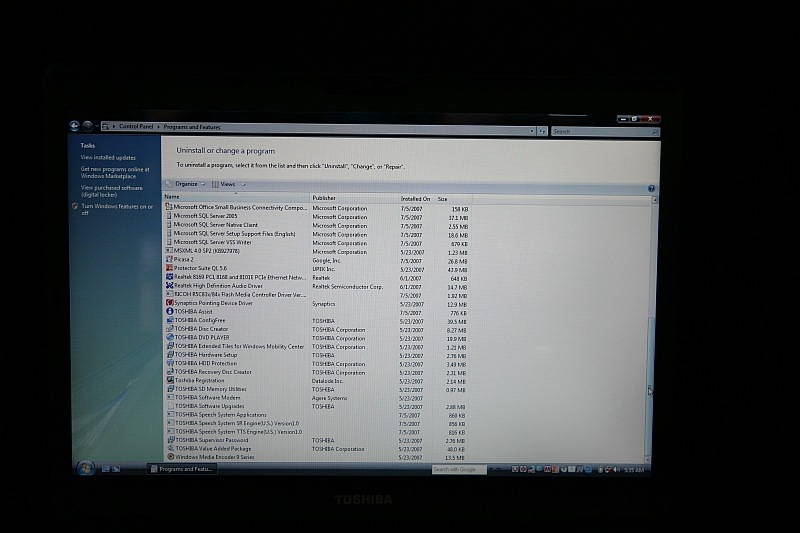Click the TOSHIBA DVD PLAYER icon

click(x=170, y=337)
